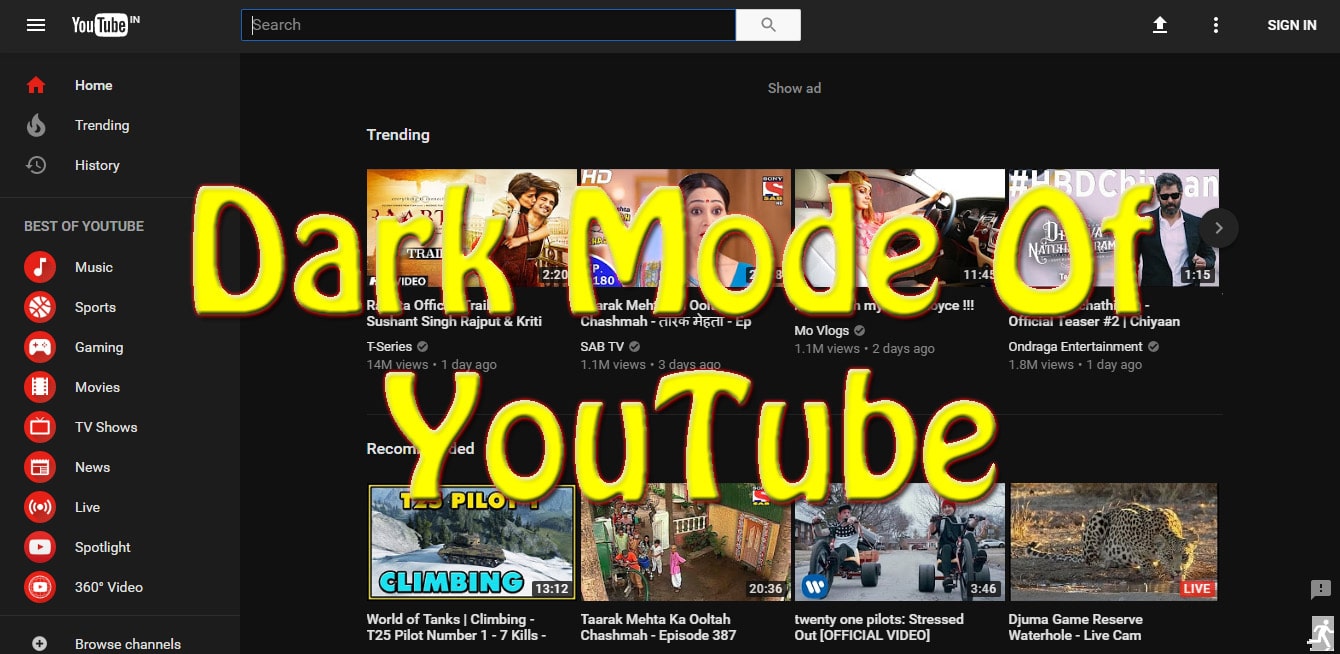
Task: Visit the Ondraga Entertainment channel link
Action: 1075,347
